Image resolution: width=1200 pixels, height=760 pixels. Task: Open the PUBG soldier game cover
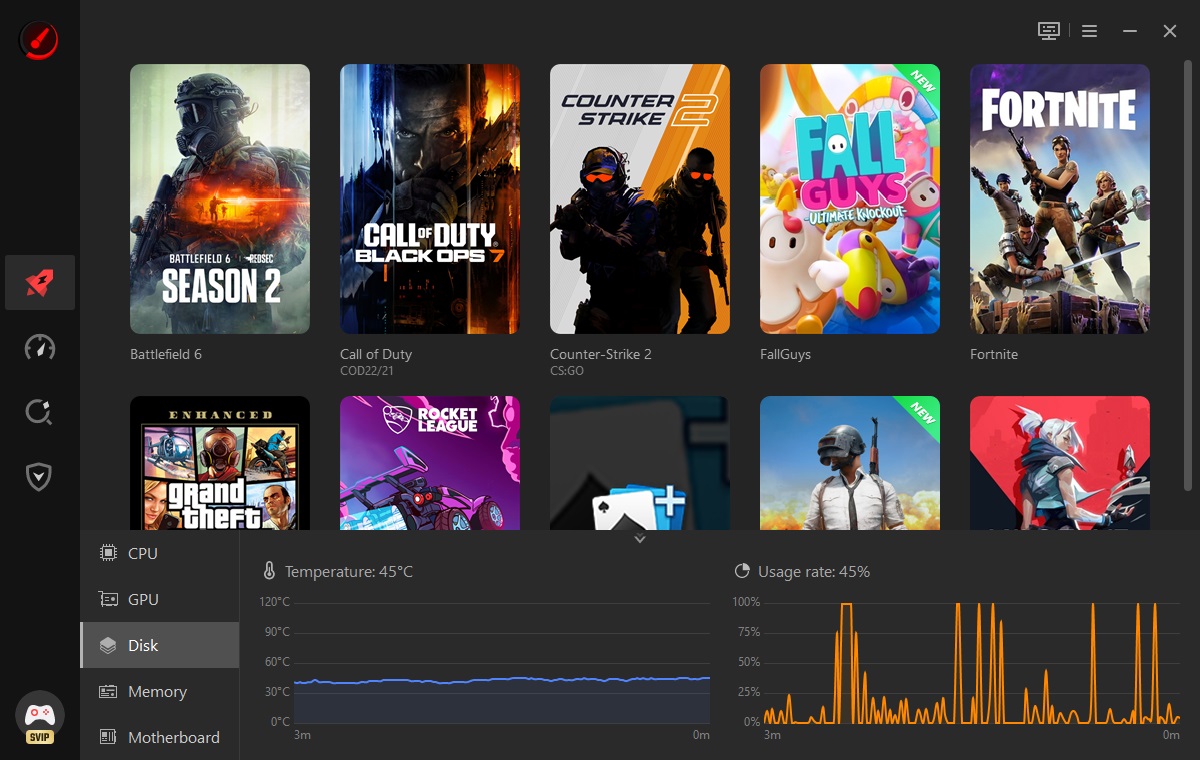tap(850, 463)
